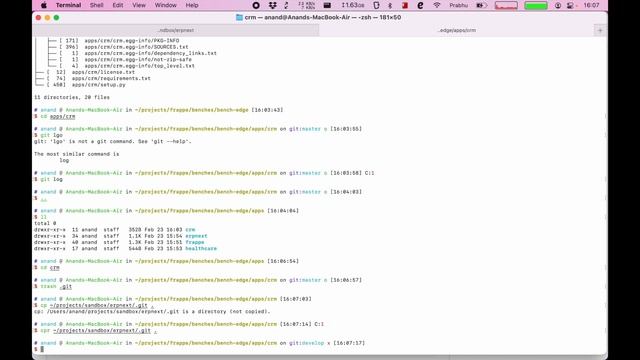Open the Help menu
640x360 pixels.
click(x=192, y=5)
